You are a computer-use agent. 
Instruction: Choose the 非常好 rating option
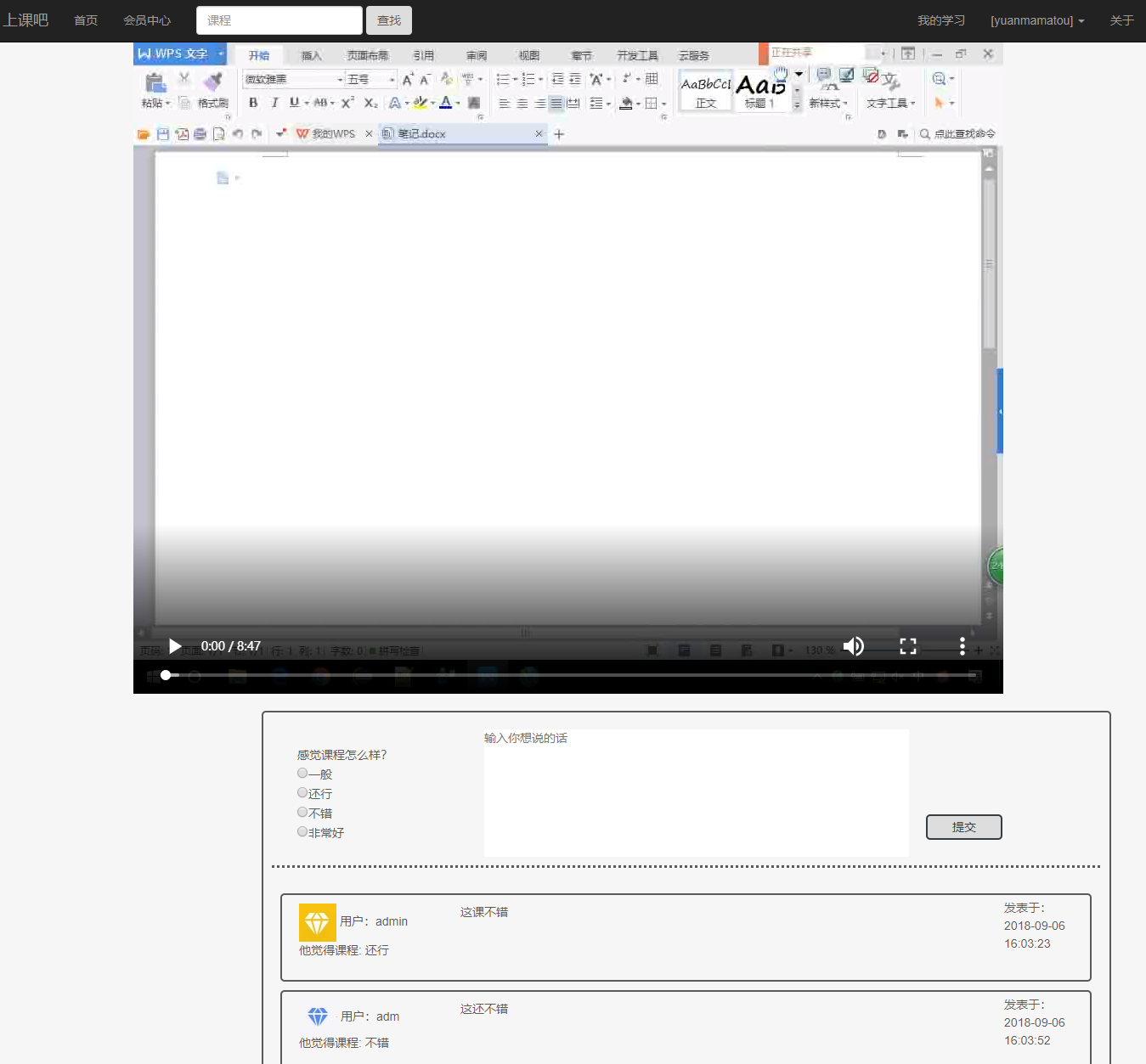[302, 832]
